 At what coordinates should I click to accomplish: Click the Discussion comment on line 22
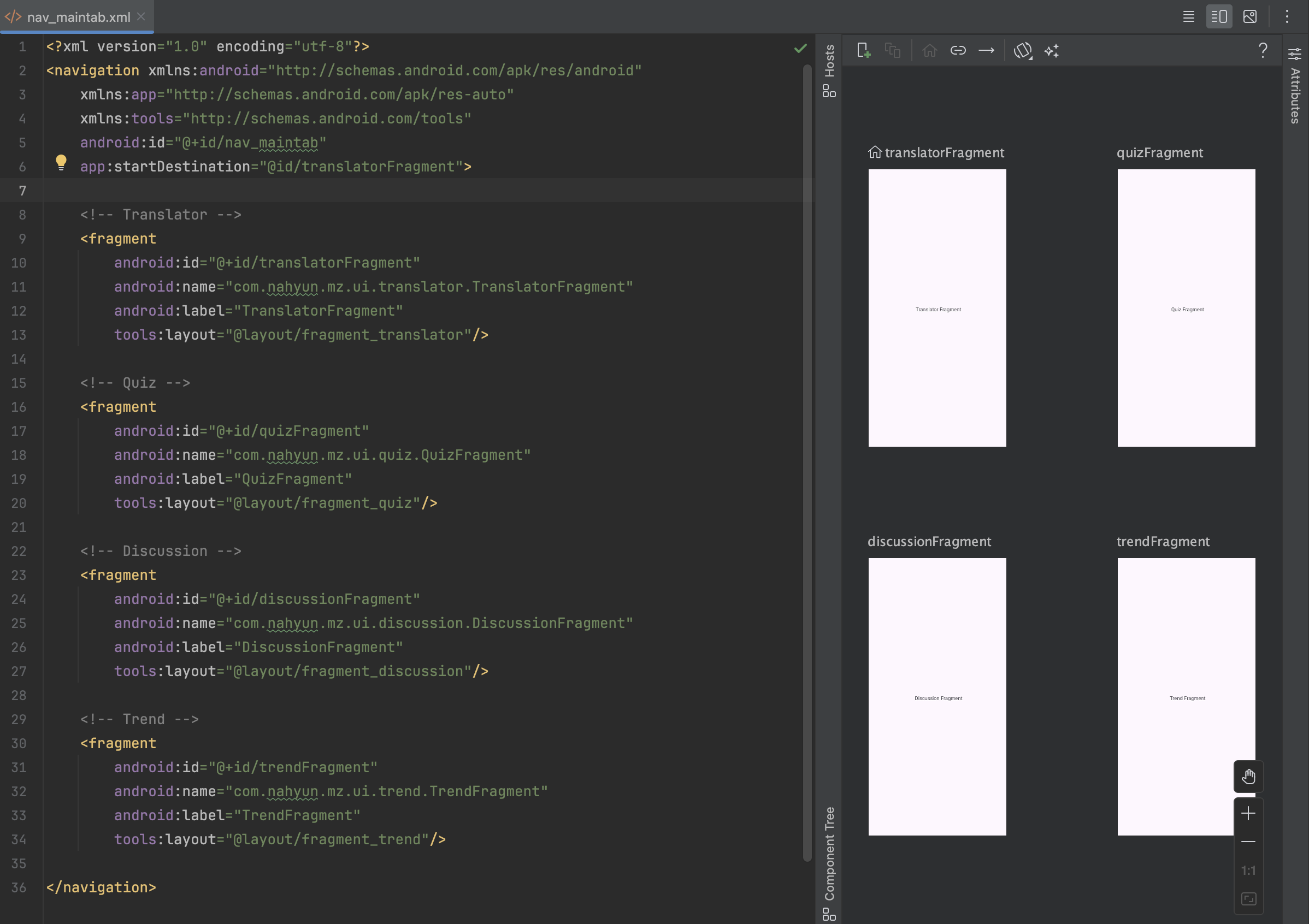coord(161,550)
